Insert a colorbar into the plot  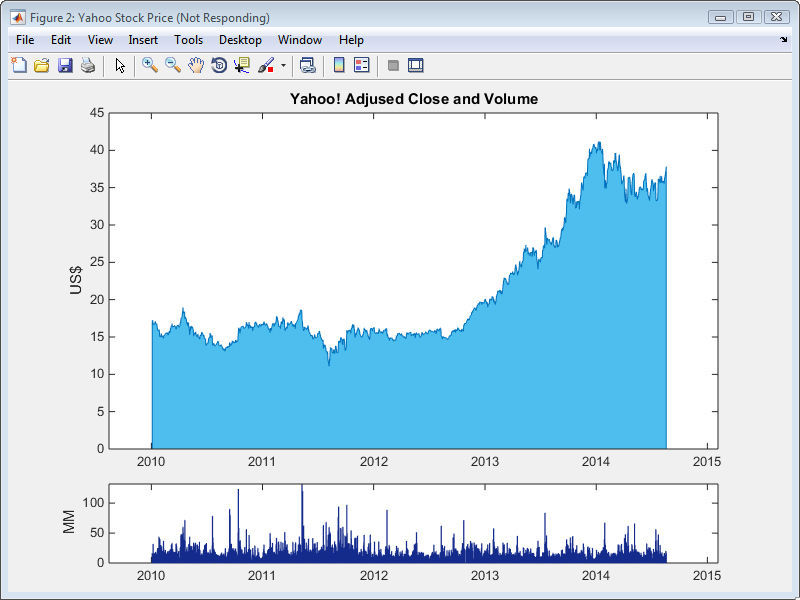pyautogui.click(x=340, y=65)
